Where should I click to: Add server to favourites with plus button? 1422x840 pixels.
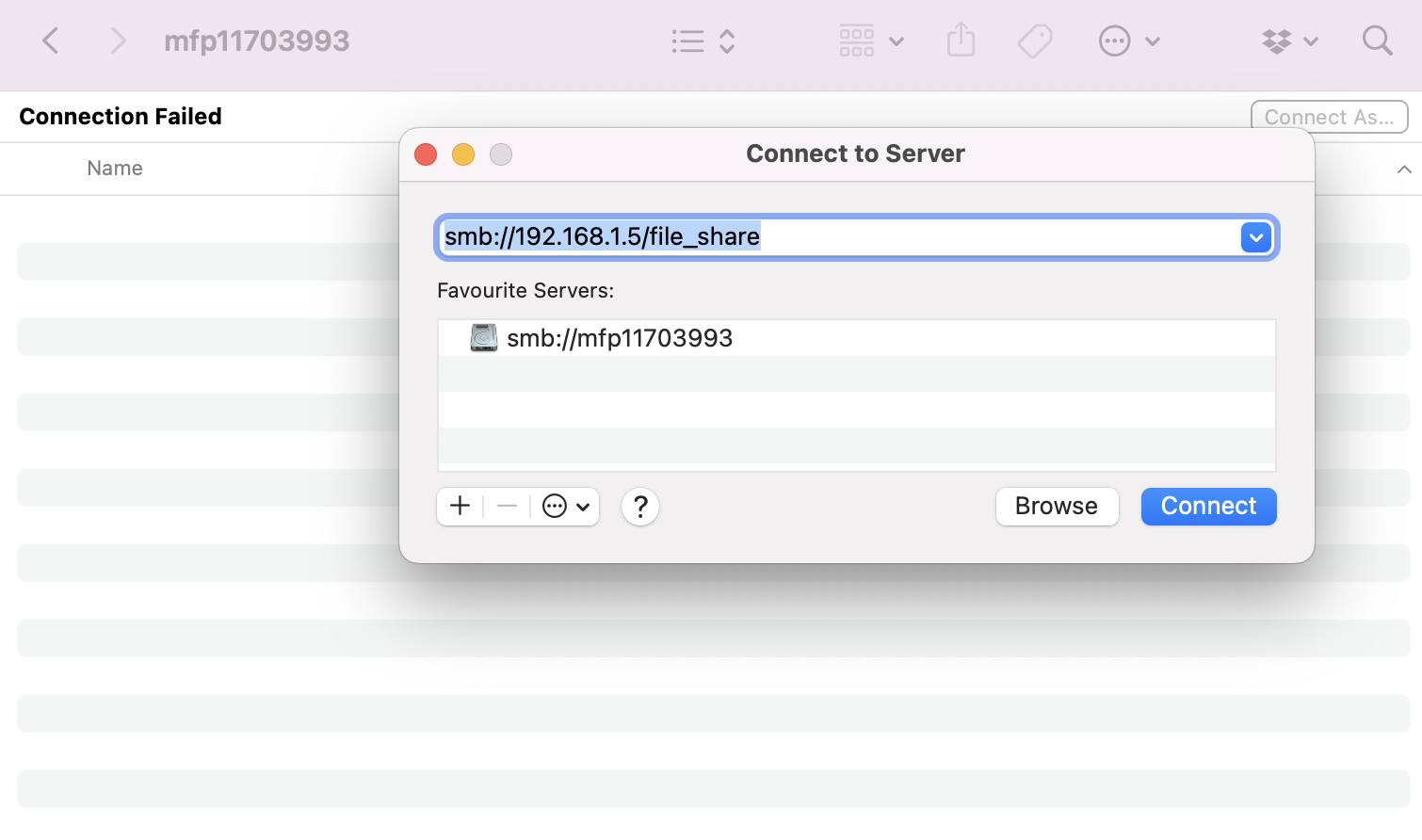tap(461, 507)
